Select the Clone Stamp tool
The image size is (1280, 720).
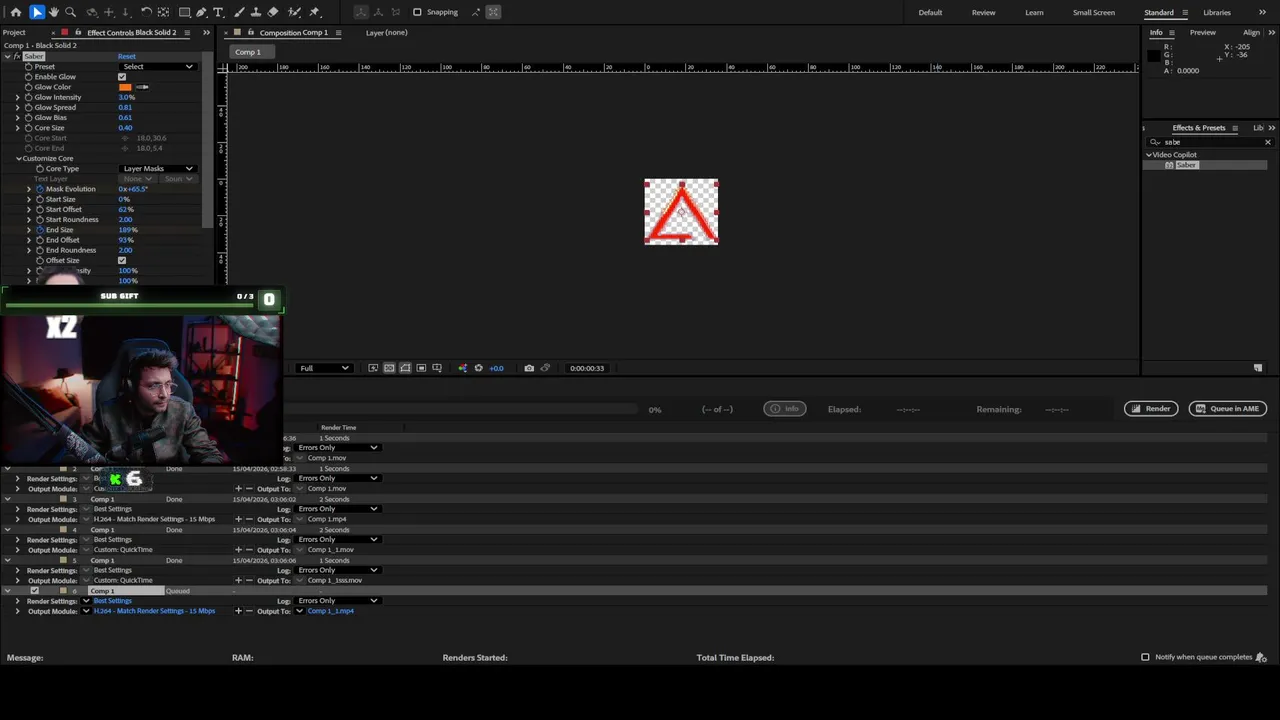pyautogui.click(x=254, y=12)
